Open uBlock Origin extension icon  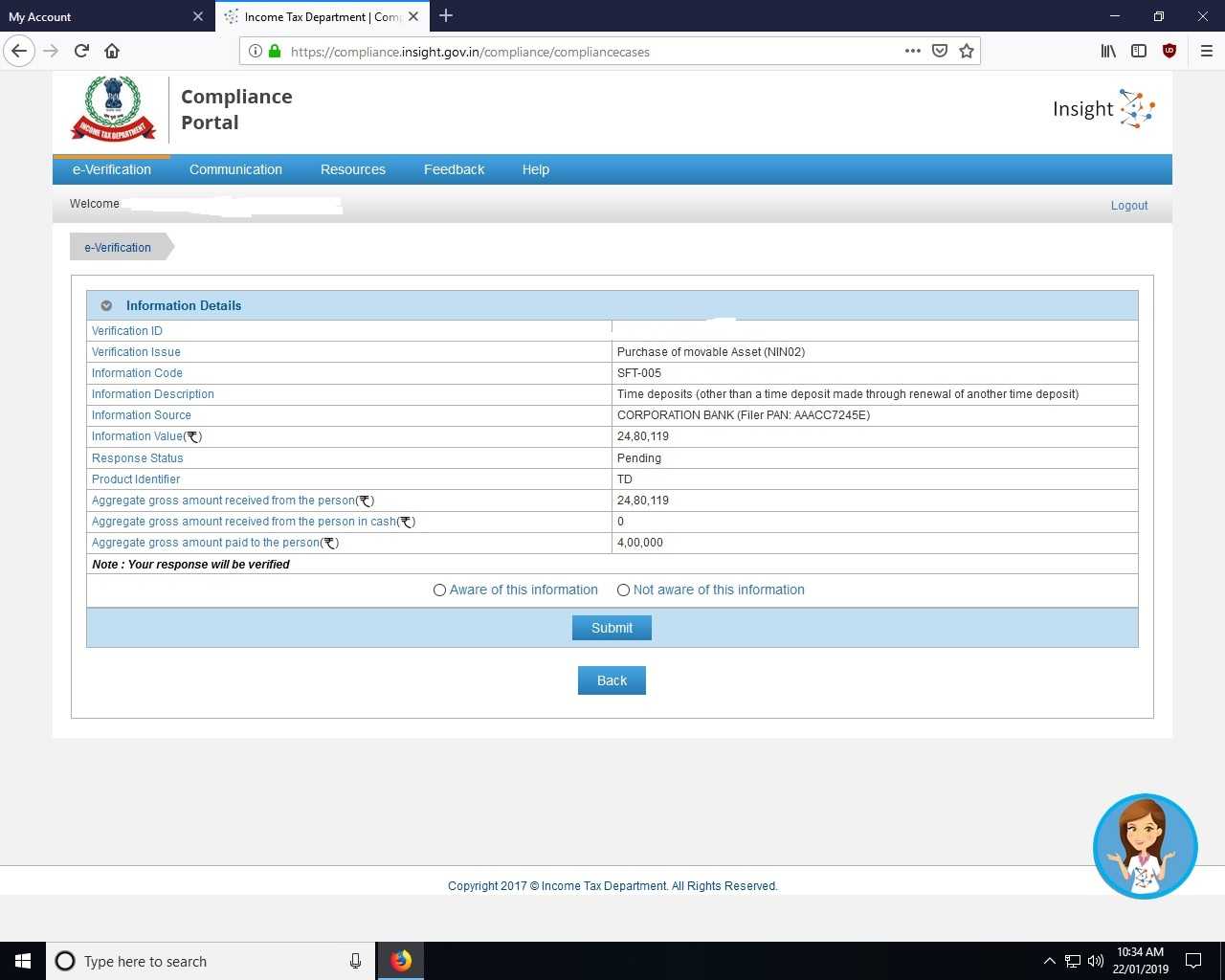(1169, 51)
